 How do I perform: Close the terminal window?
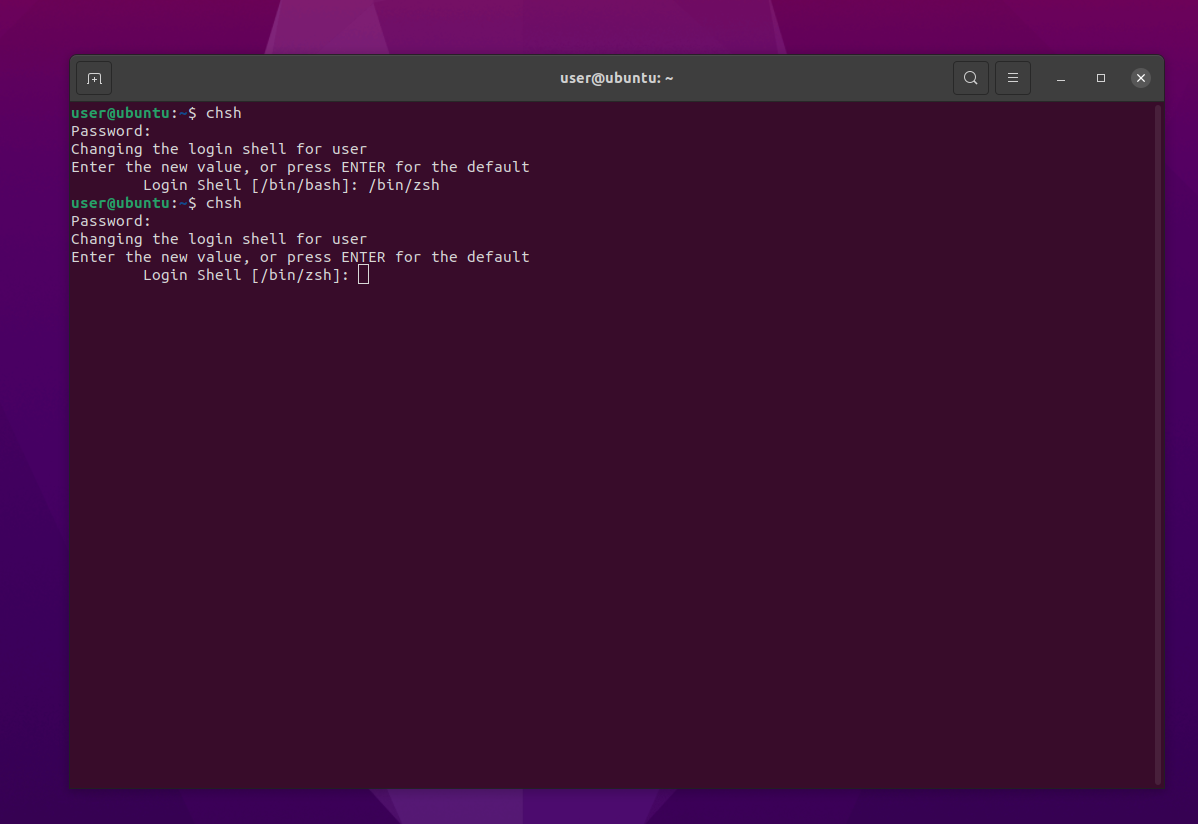click(x=1141, y=78)
